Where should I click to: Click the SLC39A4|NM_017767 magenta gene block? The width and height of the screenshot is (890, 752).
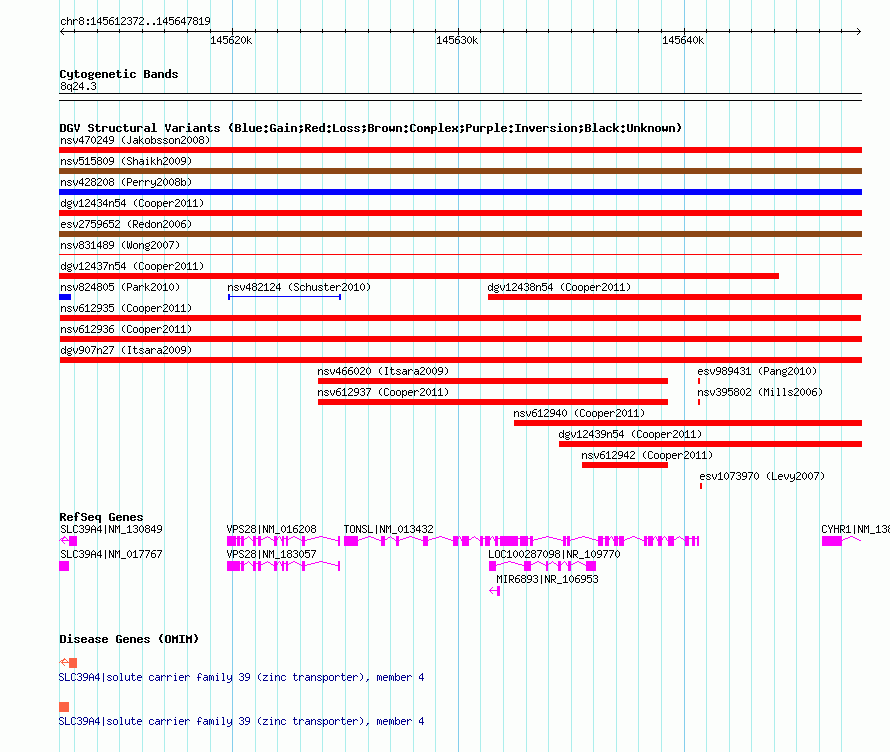pyautogui.click(x=64, y=566)
